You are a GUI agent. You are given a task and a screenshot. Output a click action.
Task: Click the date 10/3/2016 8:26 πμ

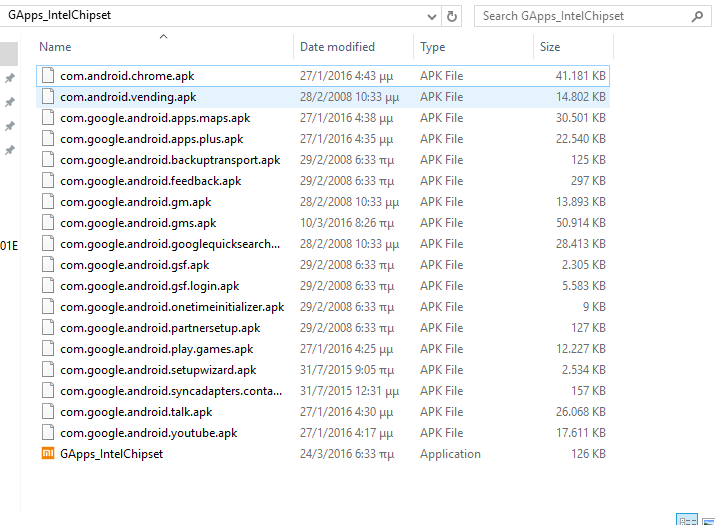tap(347, 223)
